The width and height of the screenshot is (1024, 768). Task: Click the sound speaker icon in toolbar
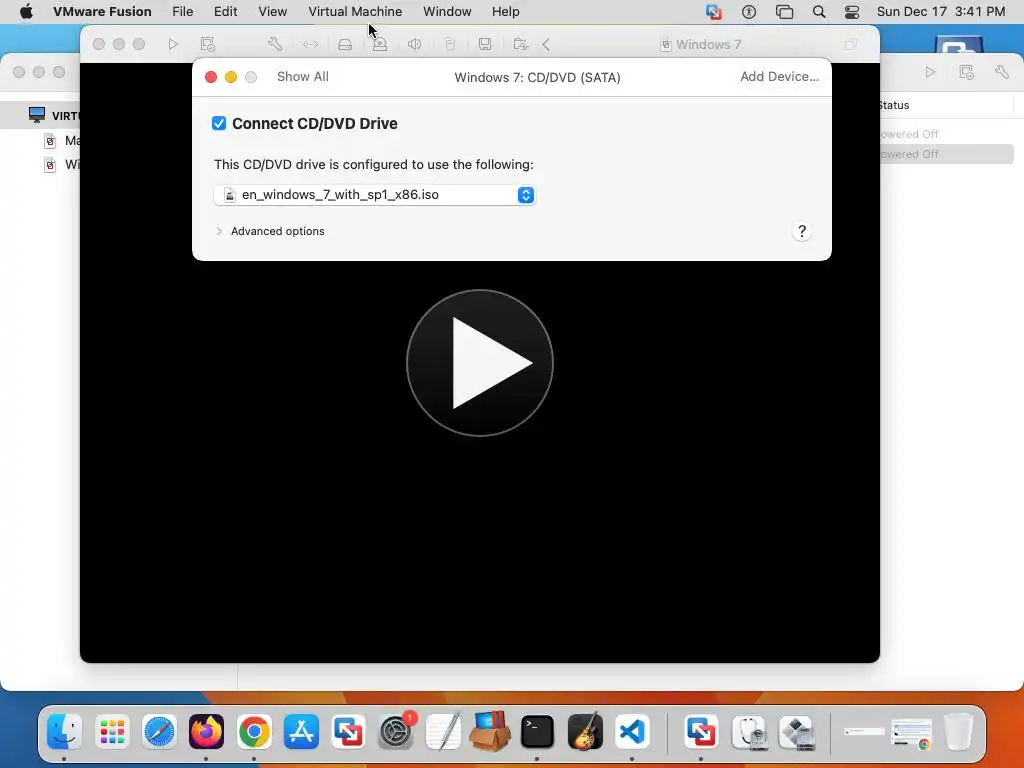click(415, 44)
